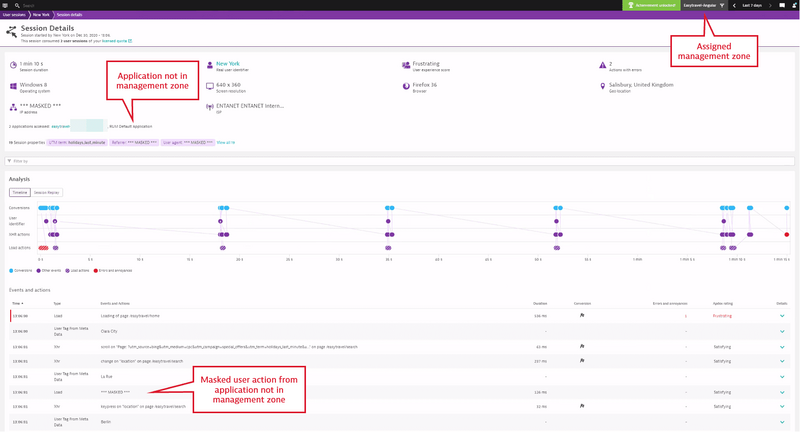Go to previous timeframe with left arrow
Image resolution: width=800 pixels, height=432 pixels.
coord(735,5)
